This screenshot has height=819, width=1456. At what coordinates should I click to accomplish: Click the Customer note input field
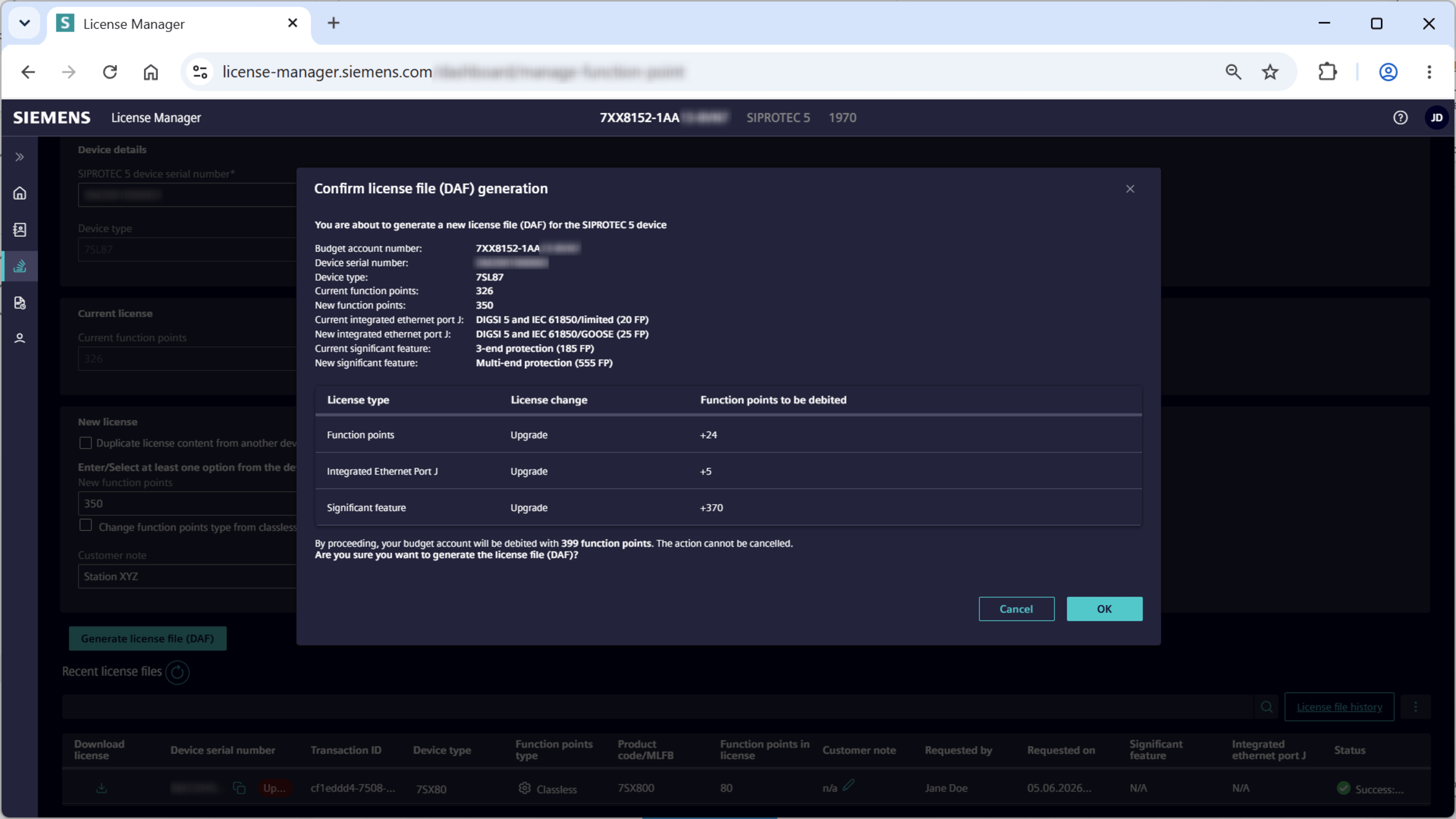187,577
